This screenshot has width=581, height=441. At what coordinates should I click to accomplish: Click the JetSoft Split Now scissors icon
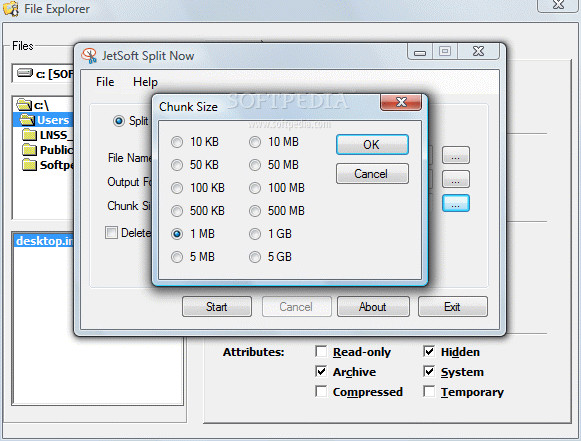click(x=89, y=56)
